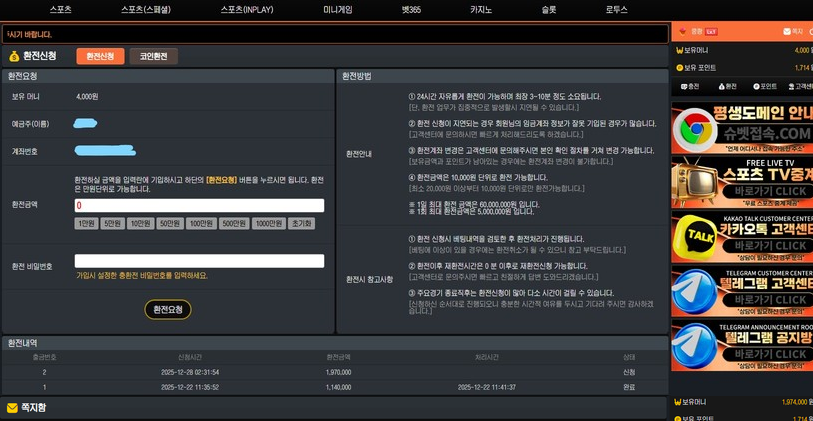Click the 환전 (withdraw) icon in sidebar

727,87
